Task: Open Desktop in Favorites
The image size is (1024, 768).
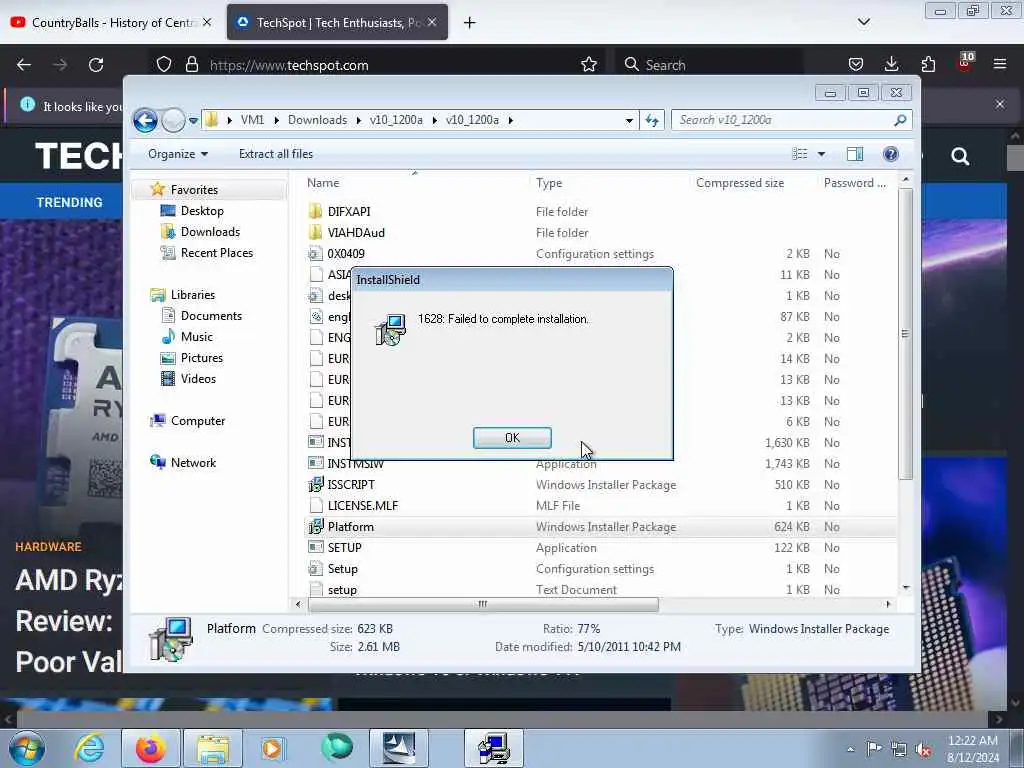Action: 202,211
